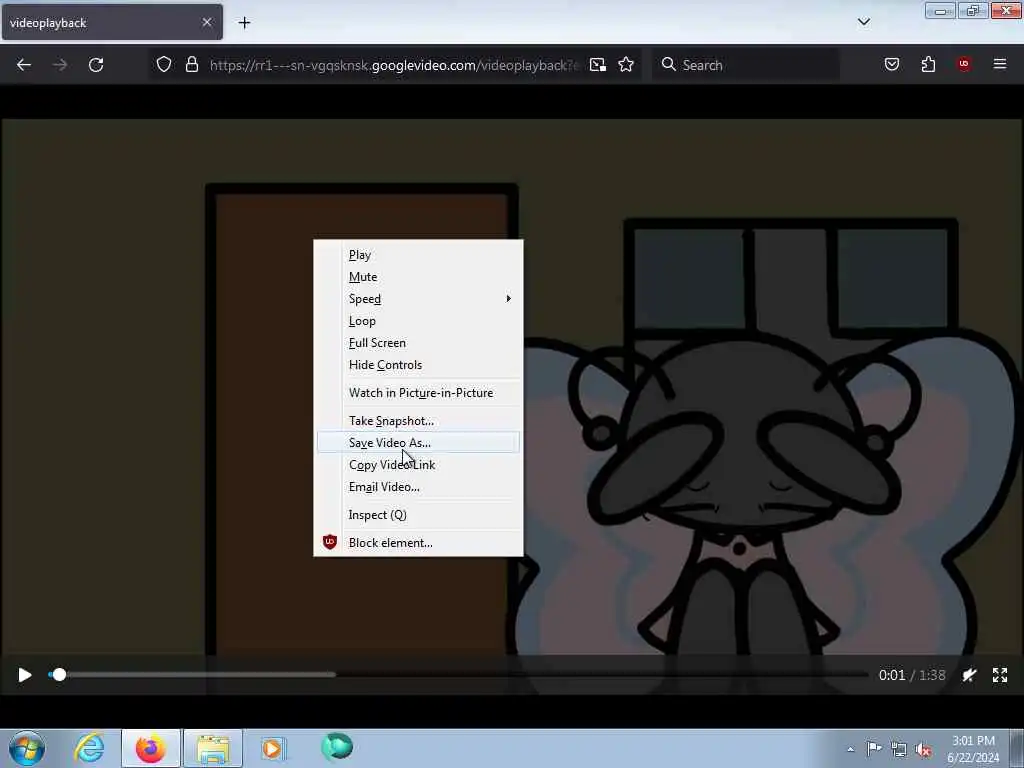Open the Firefox hamburger menu
Viewport: 1024px width, 768px height.
[1000, 64]
